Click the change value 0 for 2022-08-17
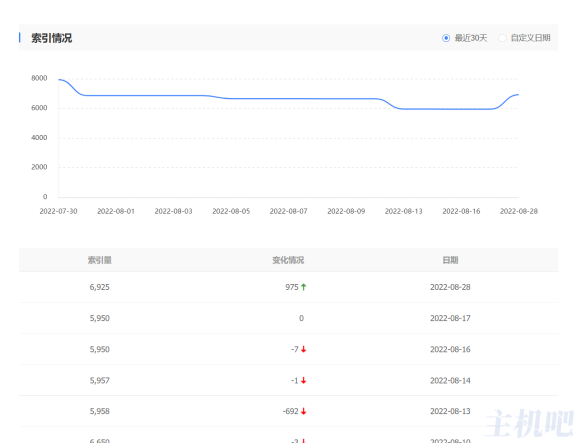576x443 pixels. tap(301, 318)
